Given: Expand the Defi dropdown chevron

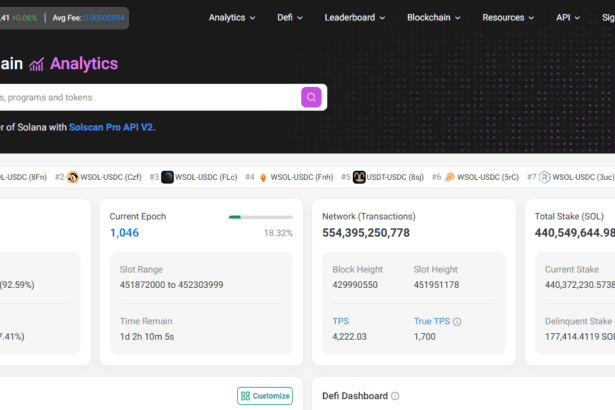Looking at the screenshot, I should 300,18.
